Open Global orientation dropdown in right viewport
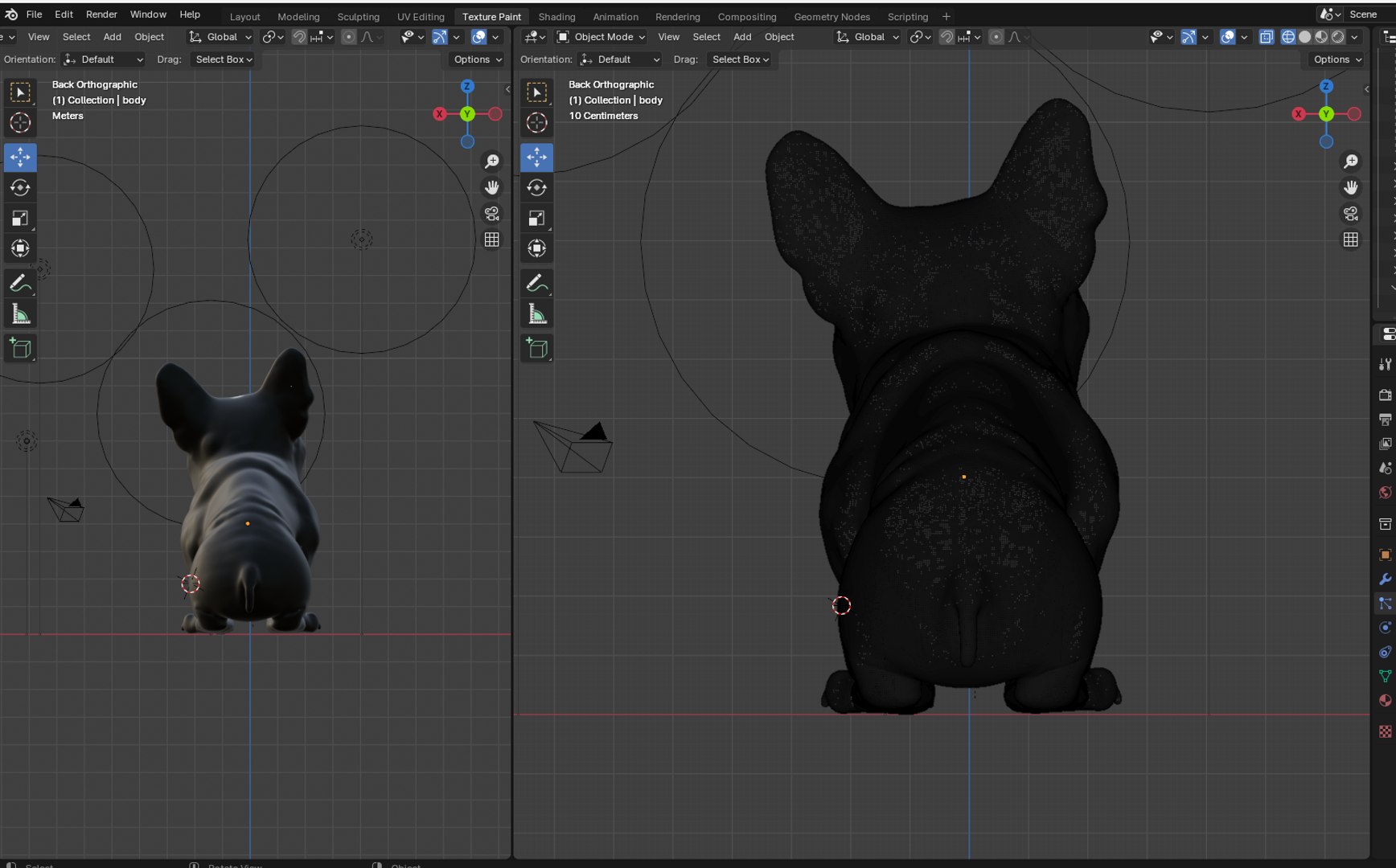 867,37
